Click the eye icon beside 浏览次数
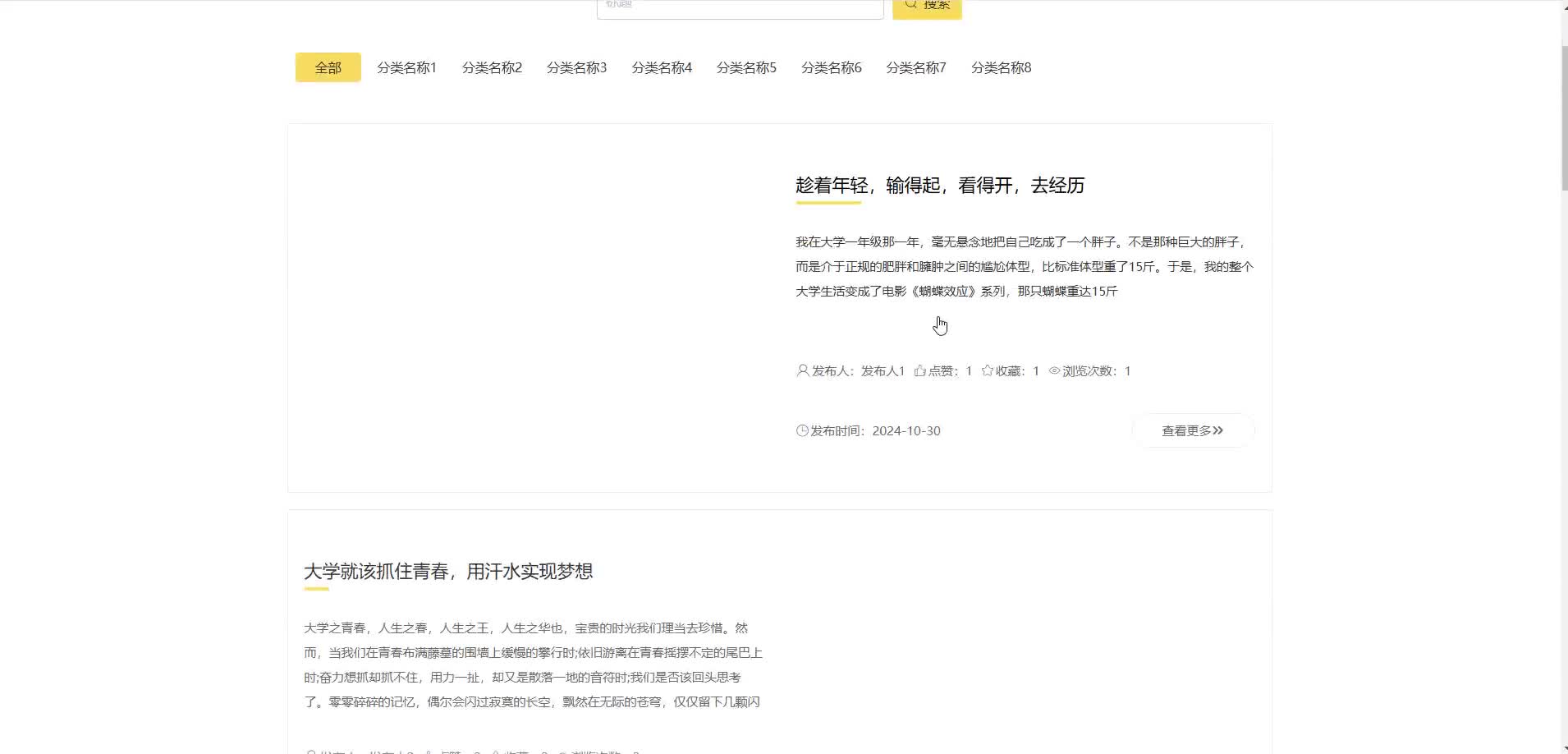This screenshot has width=1568, height=754. (x=1054, y=370)
